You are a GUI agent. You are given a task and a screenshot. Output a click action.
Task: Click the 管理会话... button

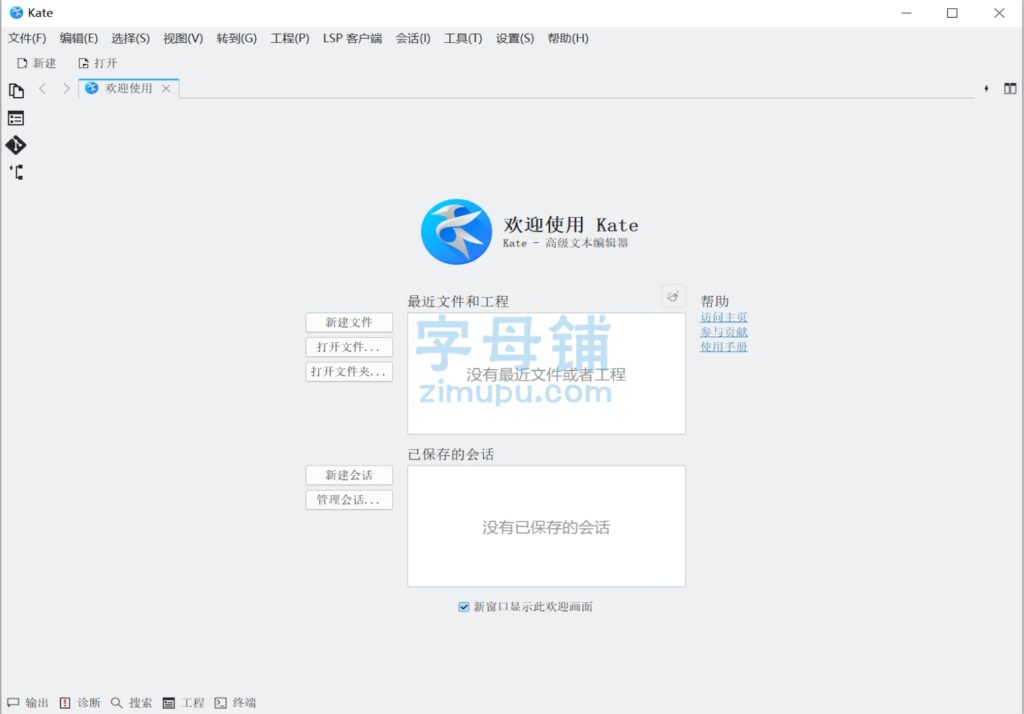coord(349,500)
